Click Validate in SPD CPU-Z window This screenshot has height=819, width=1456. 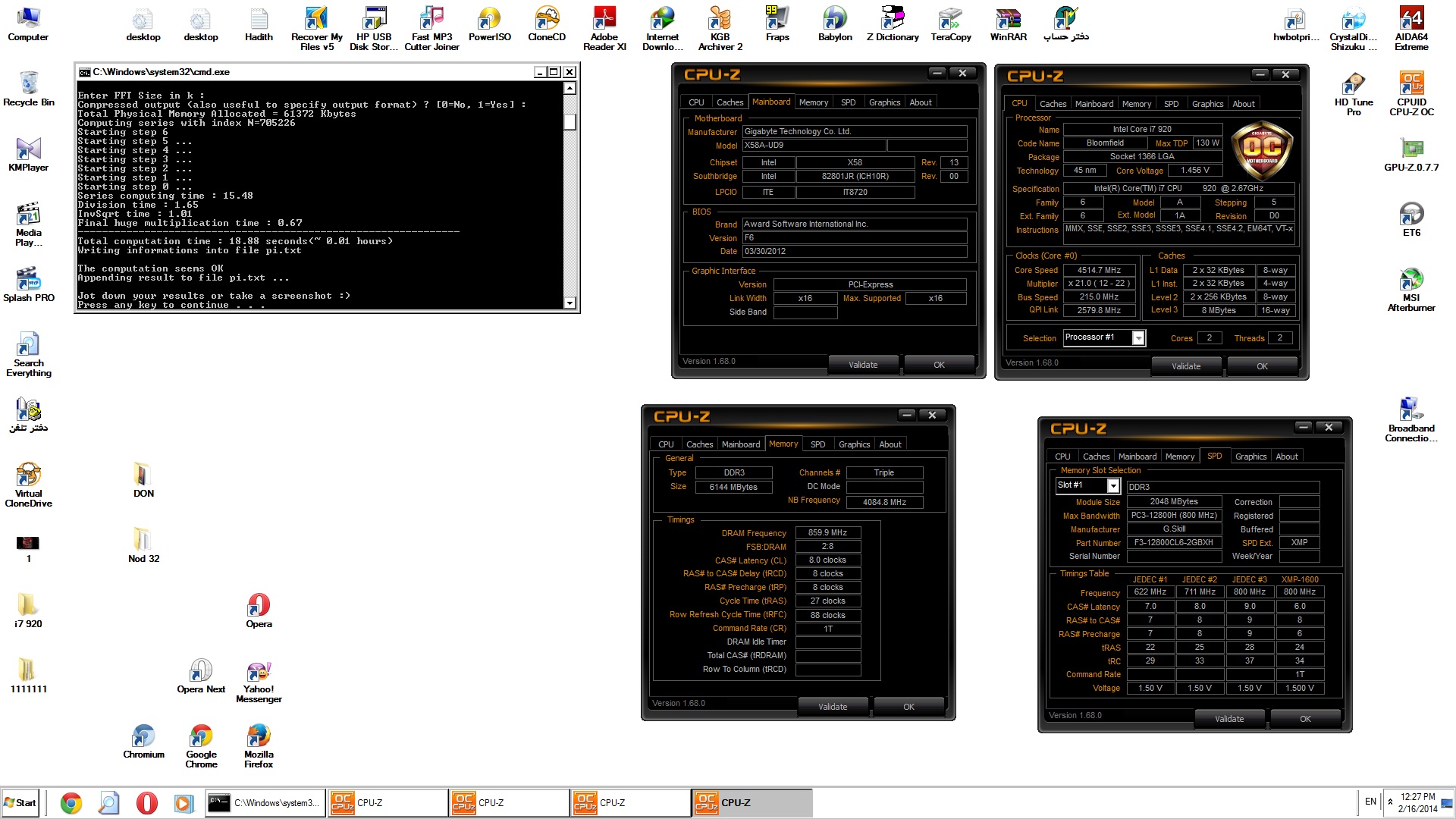point(1229,719)
